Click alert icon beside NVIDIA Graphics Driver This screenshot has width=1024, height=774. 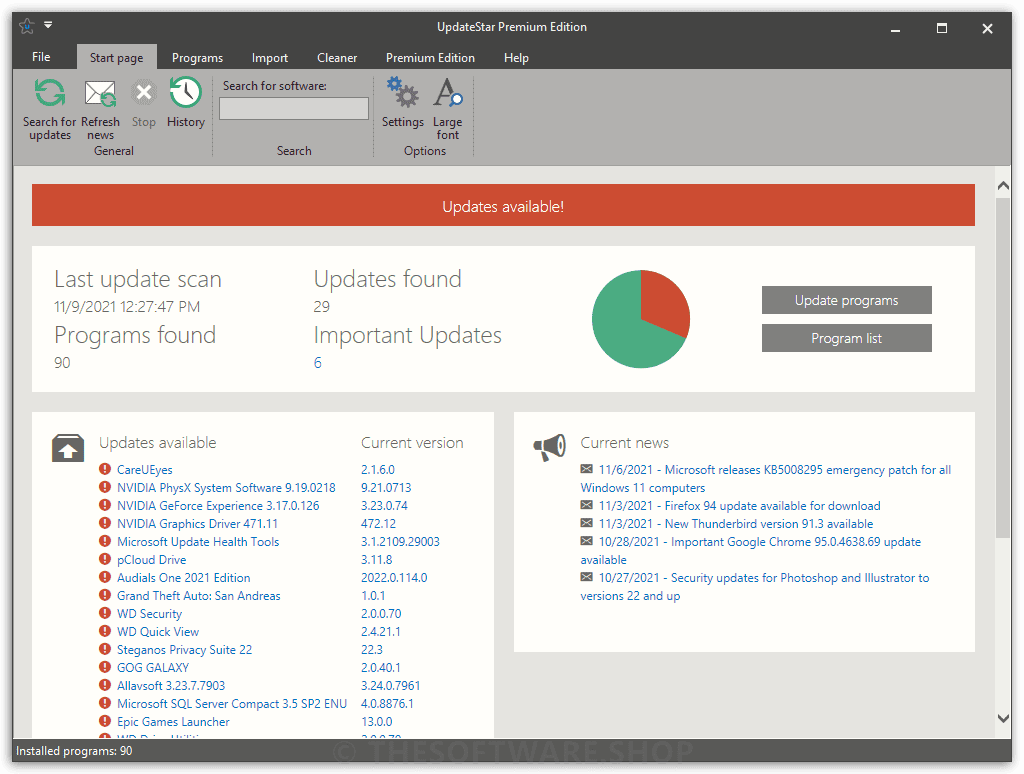[x=104, y=523]
